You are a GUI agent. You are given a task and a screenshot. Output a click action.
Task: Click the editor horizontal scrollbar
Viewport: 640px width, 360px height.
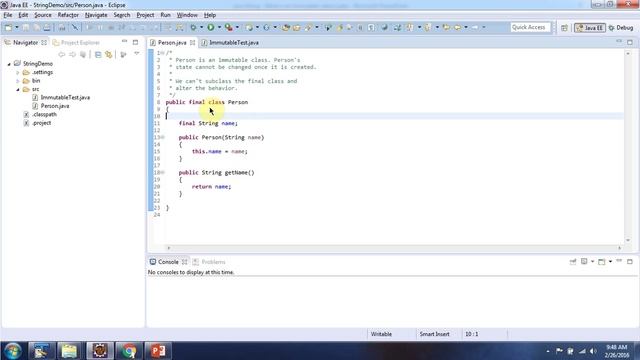[394, 248]
